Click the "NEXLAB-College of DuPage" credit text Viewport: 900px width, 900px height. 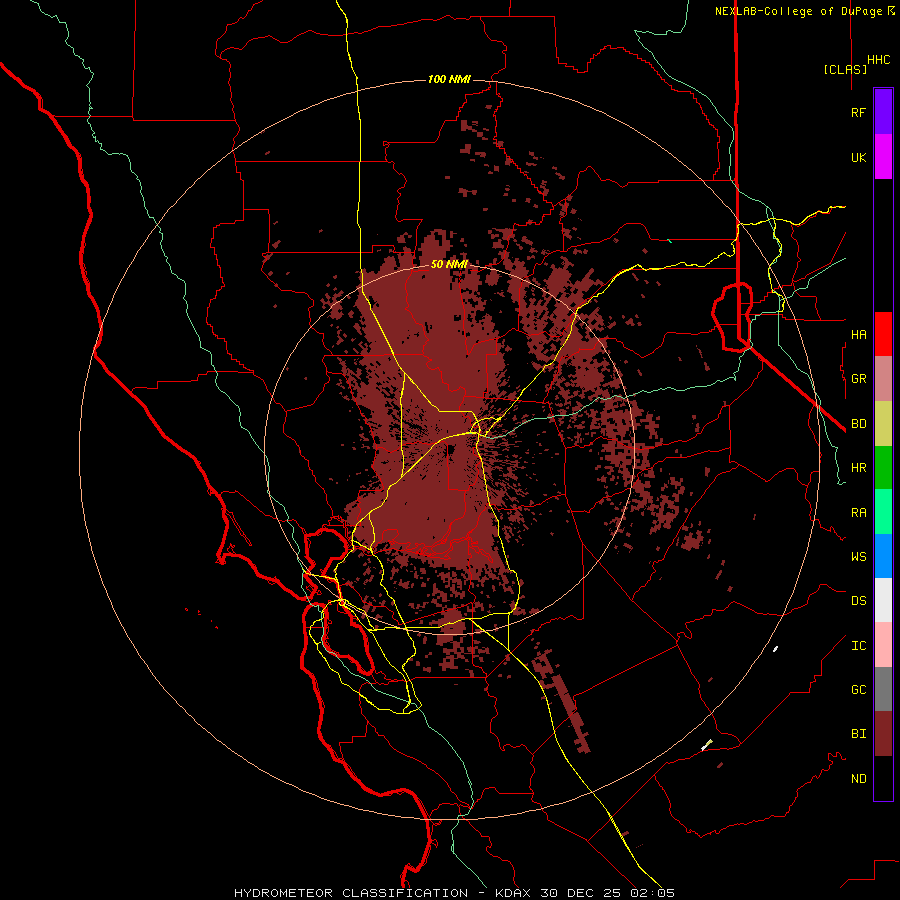coord(798,11)
